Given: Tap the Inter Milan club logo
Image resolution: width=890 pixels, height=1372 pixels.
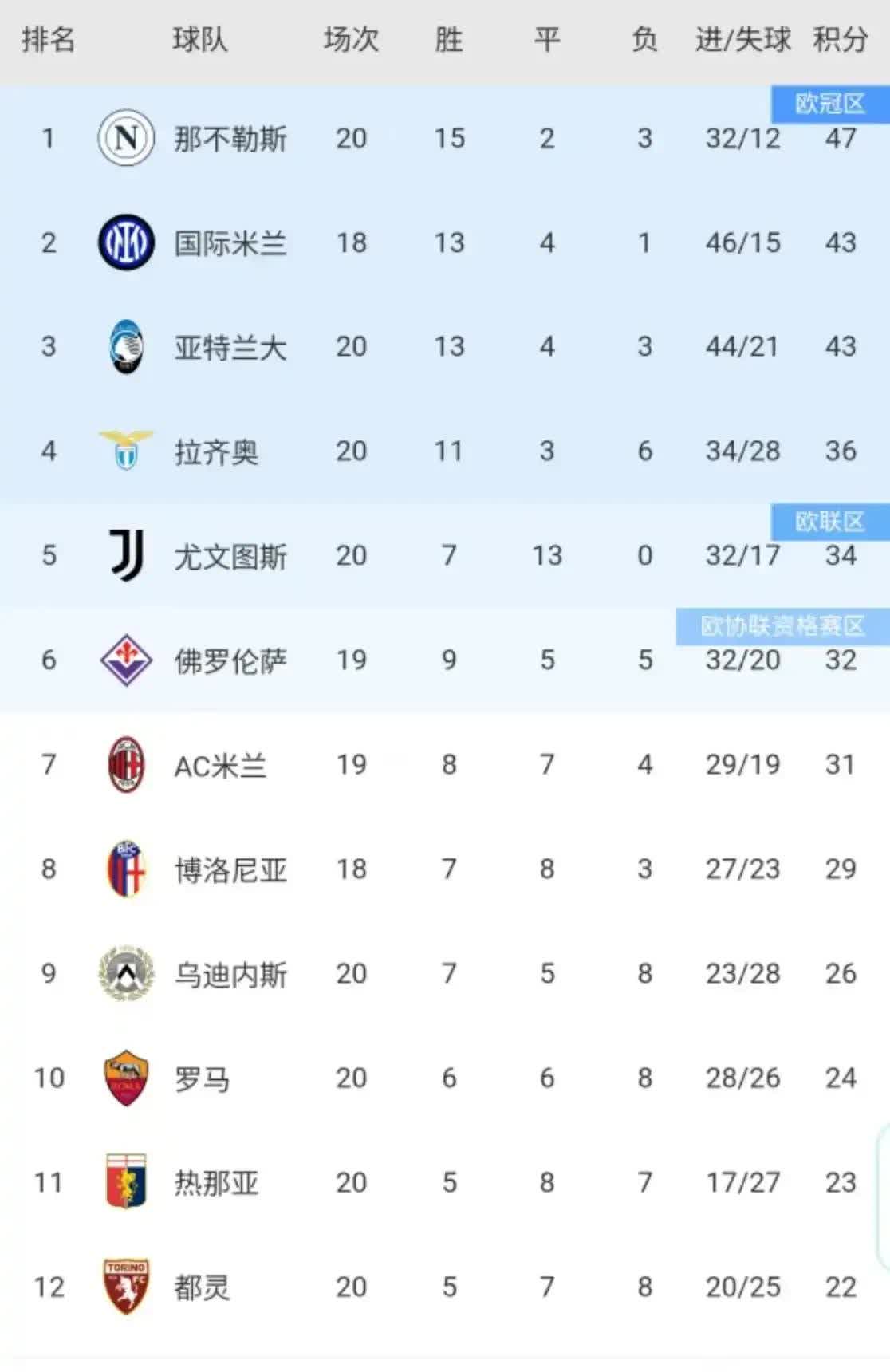Looking at the screenshot, I should point(126,242).
